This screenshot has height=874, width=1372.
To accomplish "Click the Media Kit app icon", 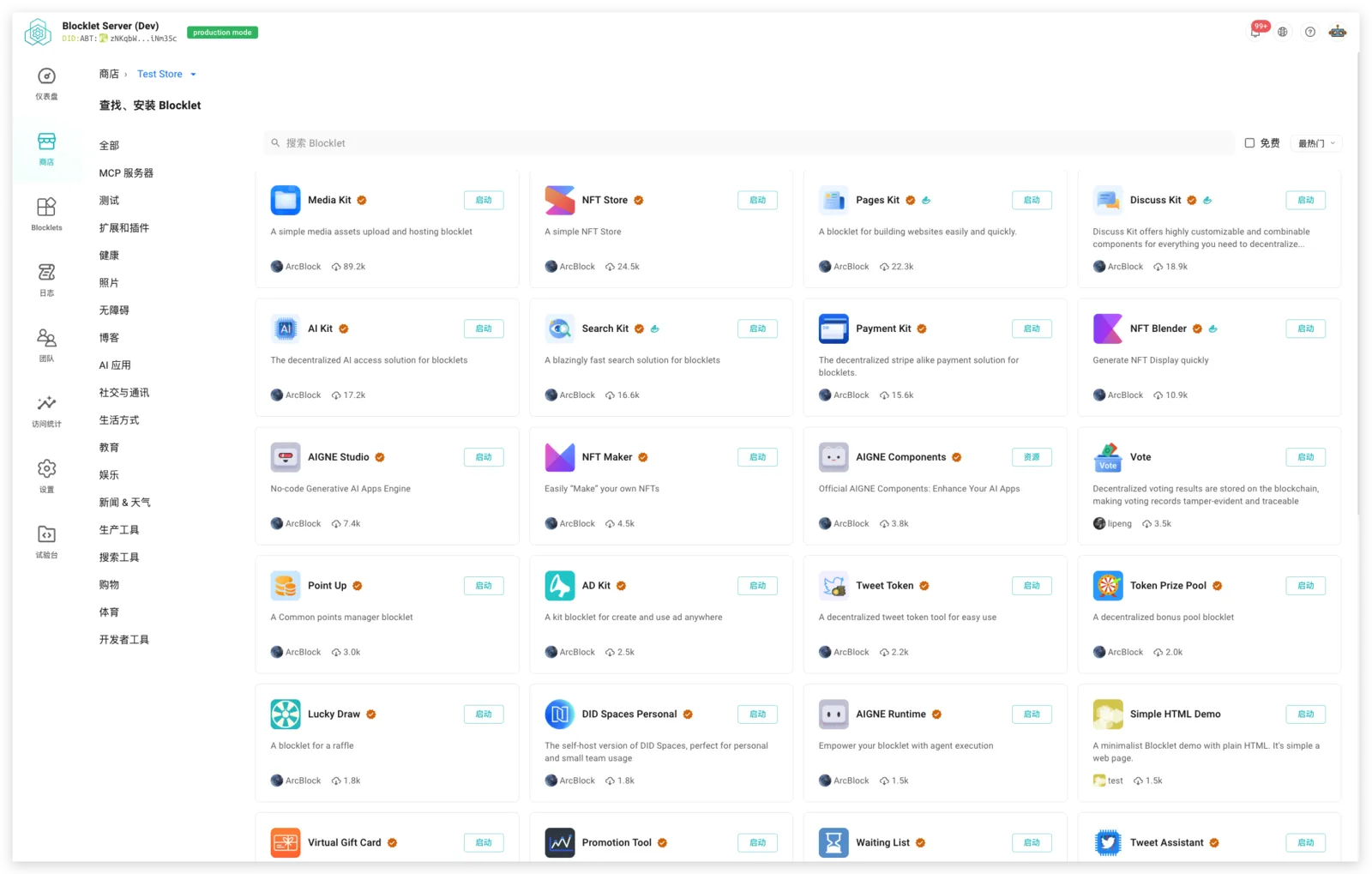I will tap(286, 200).
